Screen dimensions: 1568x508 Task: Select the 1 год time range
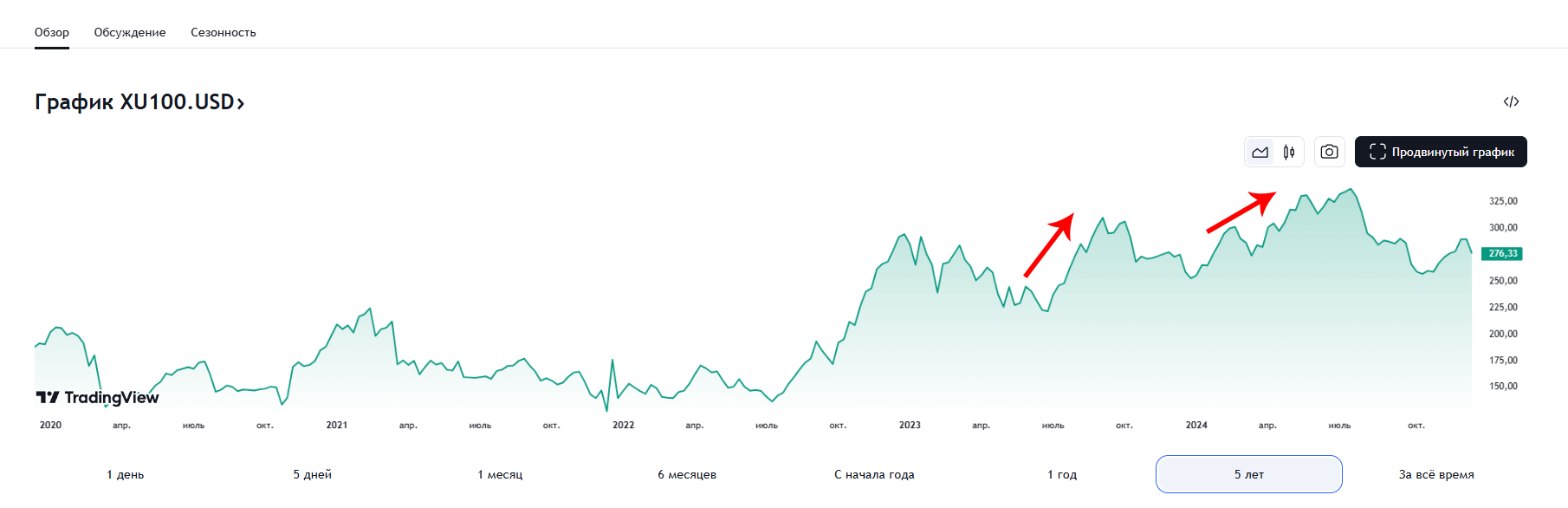coord(1062,474)
